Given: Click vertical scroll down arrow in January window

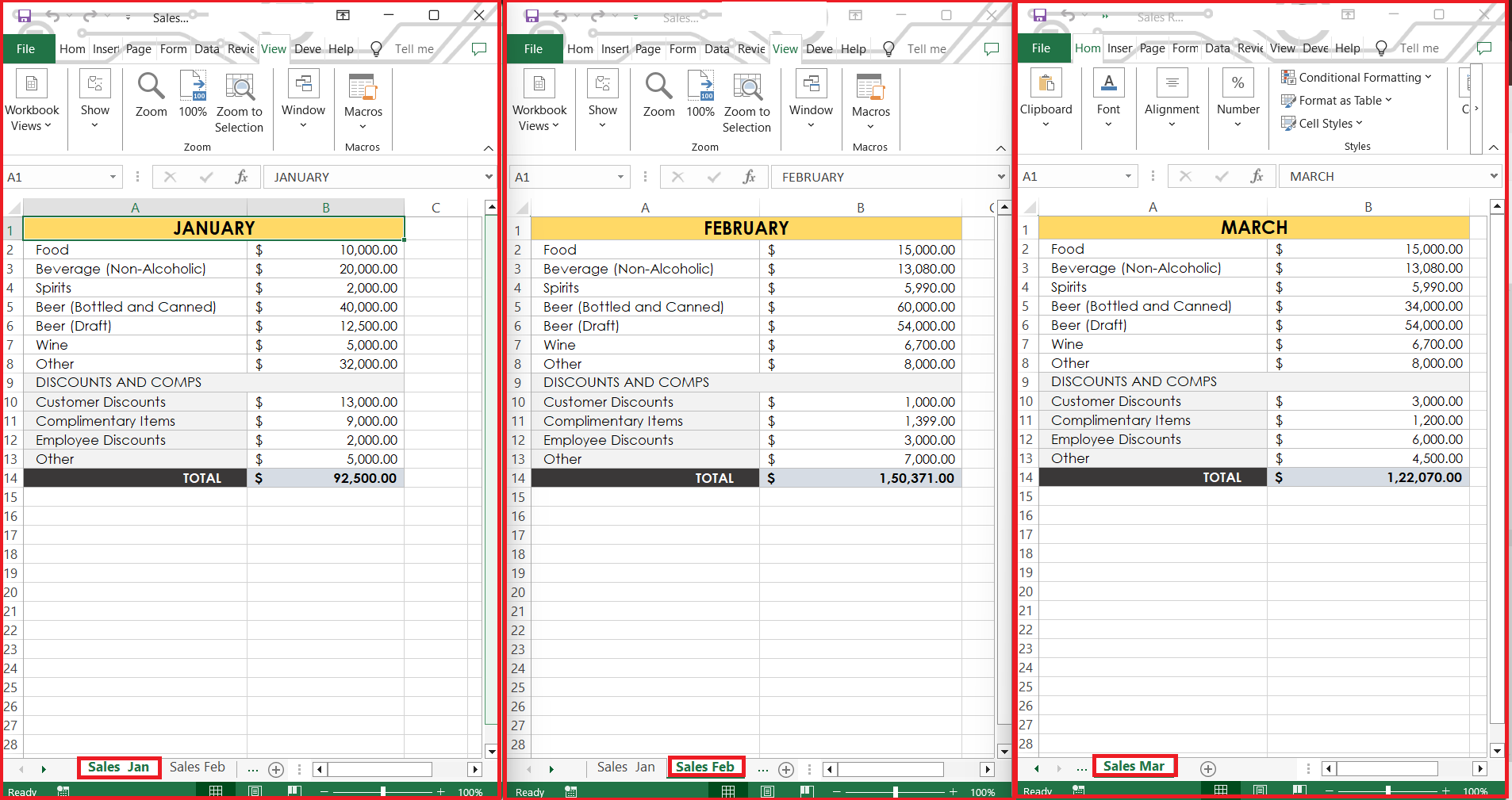Looking at the screenshot, I should coord(492,751).
